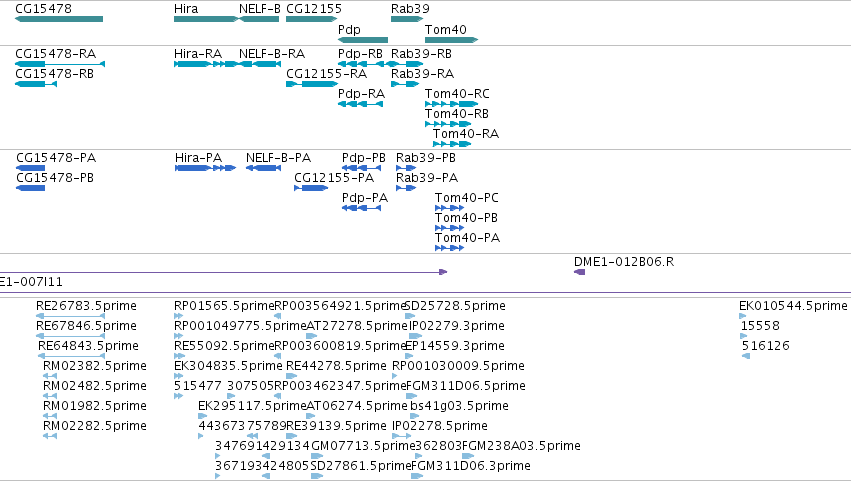Click EST EK304835.5prime

(228, 366)
